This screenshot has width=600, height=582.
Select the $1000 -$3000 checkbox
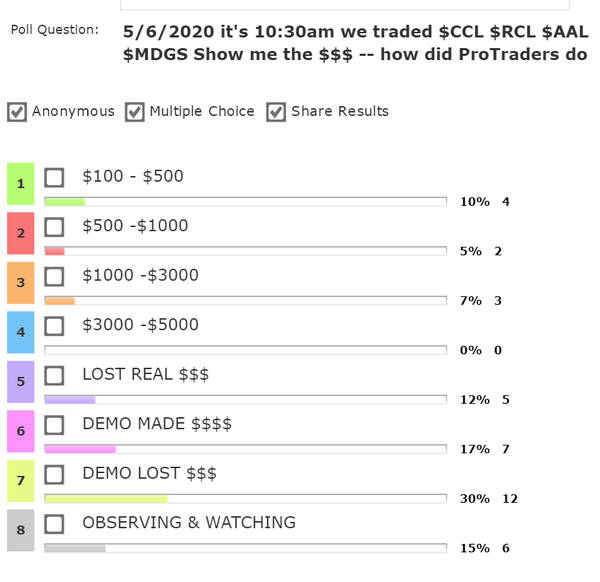click(x=55, y=276)
